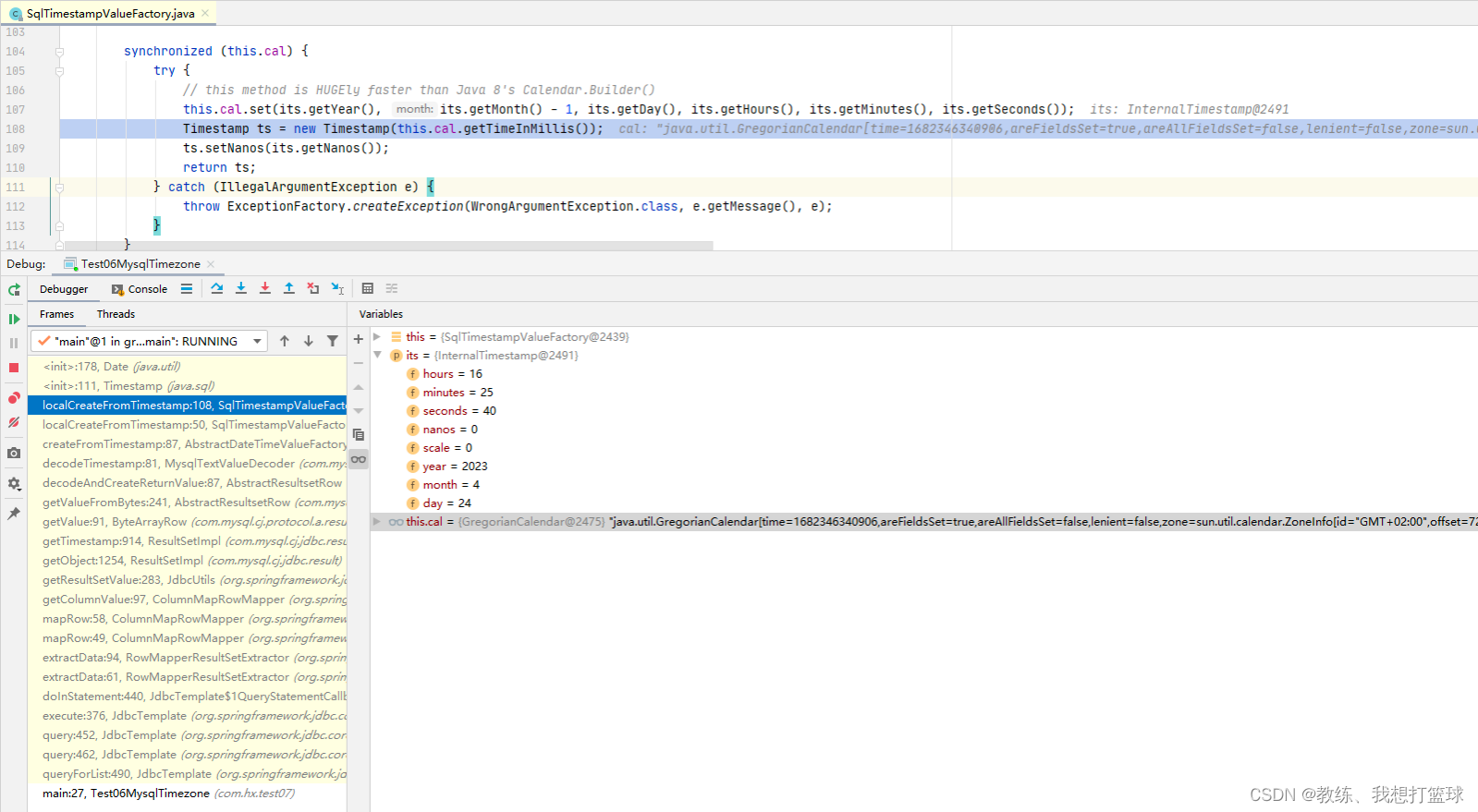The width and height of the screenshot is (1478, 812).
Task: Select frame '<init>:178, Date'
Action: 188,367
